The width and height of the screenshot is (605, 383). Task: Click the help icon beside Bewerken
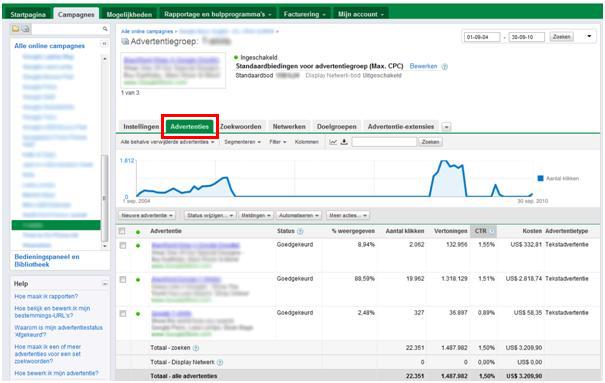pos(444,67)
